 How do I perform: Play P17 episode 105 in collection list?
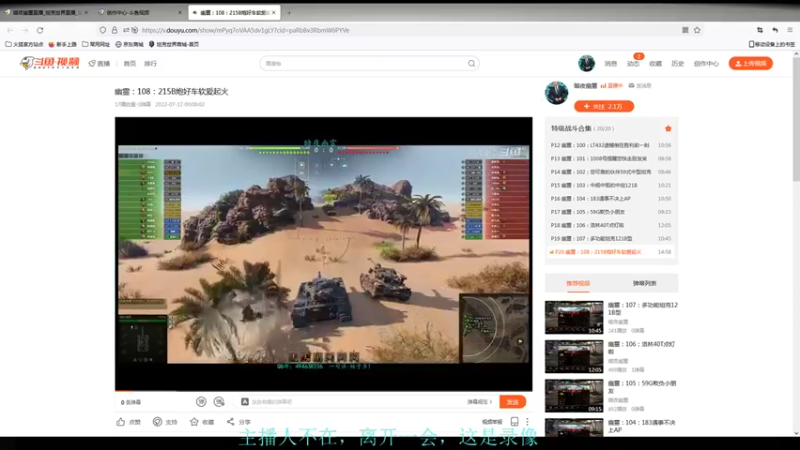[611, 212]
